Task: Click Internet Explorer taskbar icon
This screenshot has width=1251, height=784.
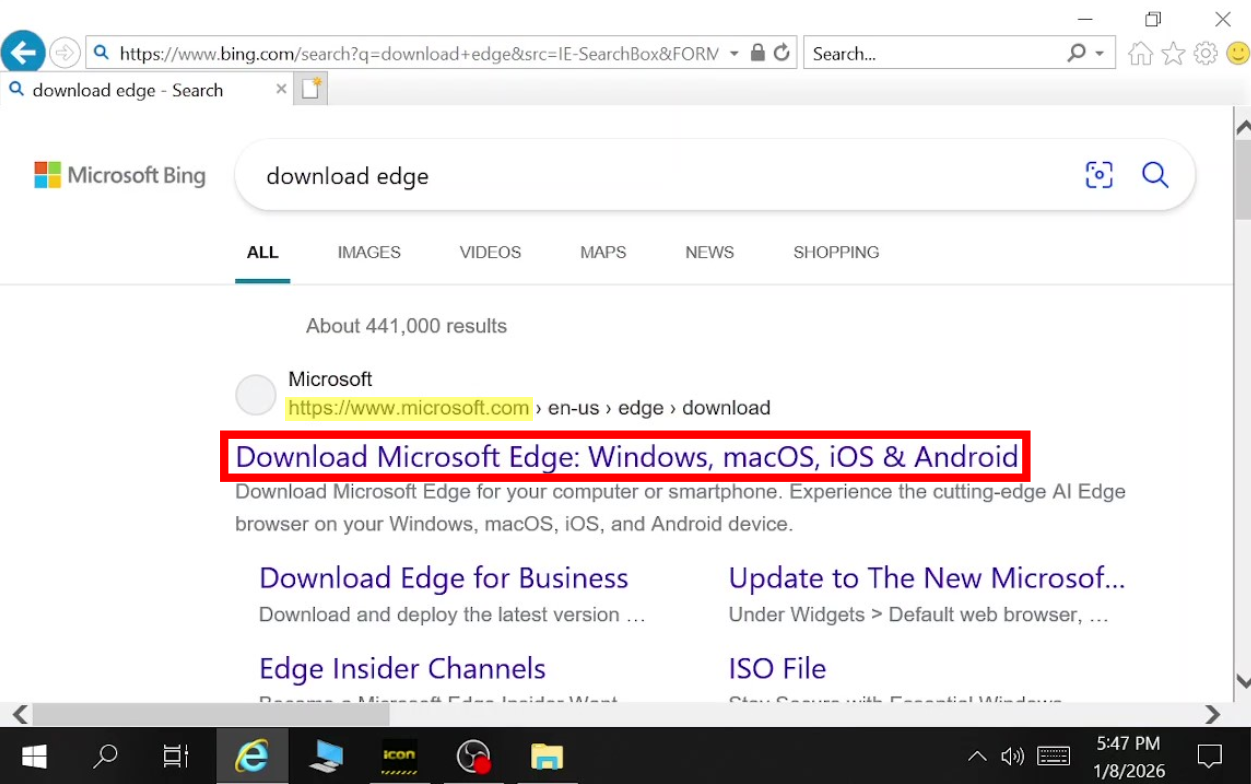Action: (x=251, y=756)
